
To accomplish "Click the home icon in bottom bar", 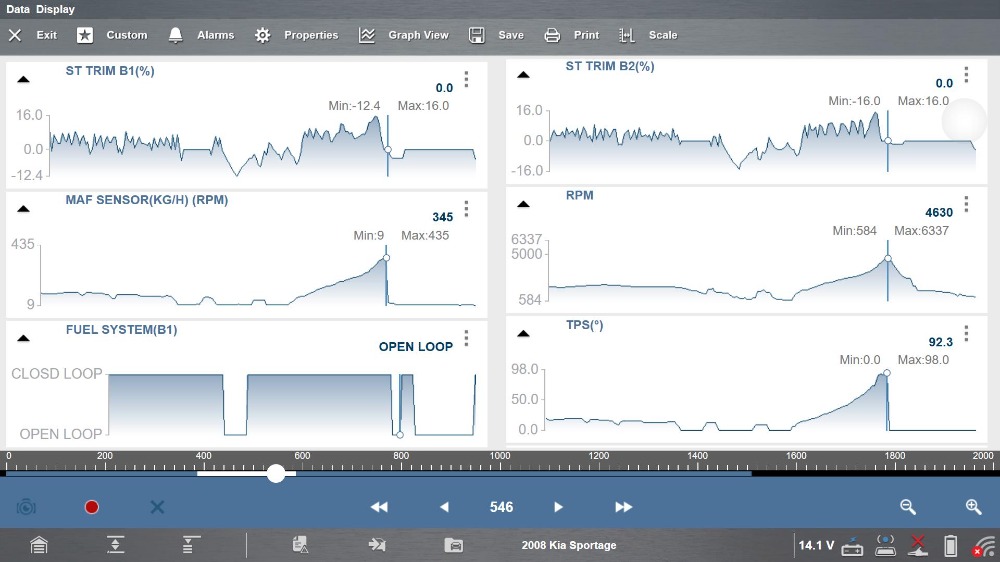I will 38,545.
